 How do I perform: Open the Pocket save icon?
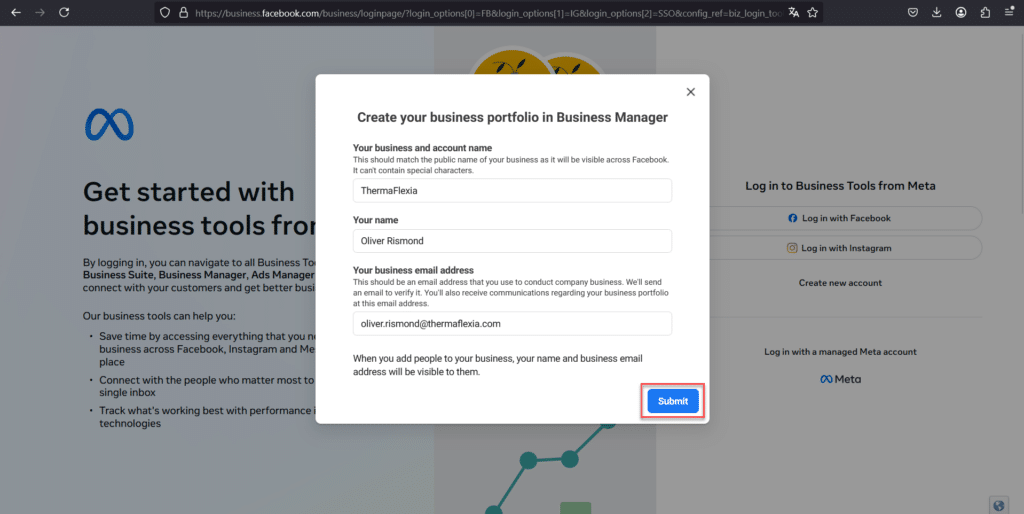click(913, 12)
